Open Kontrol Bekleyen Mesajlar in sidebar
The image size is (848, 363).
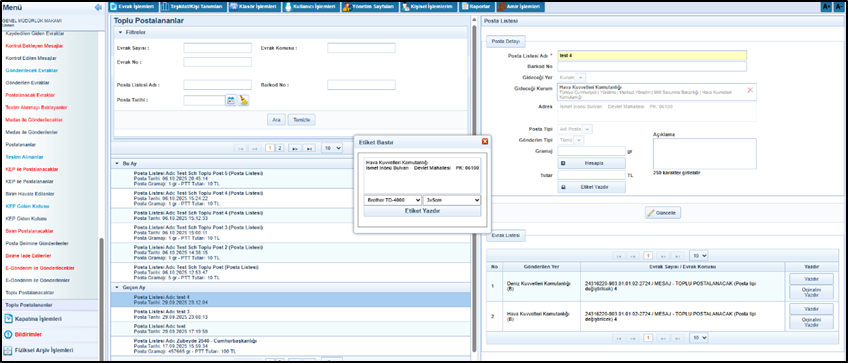35,46
